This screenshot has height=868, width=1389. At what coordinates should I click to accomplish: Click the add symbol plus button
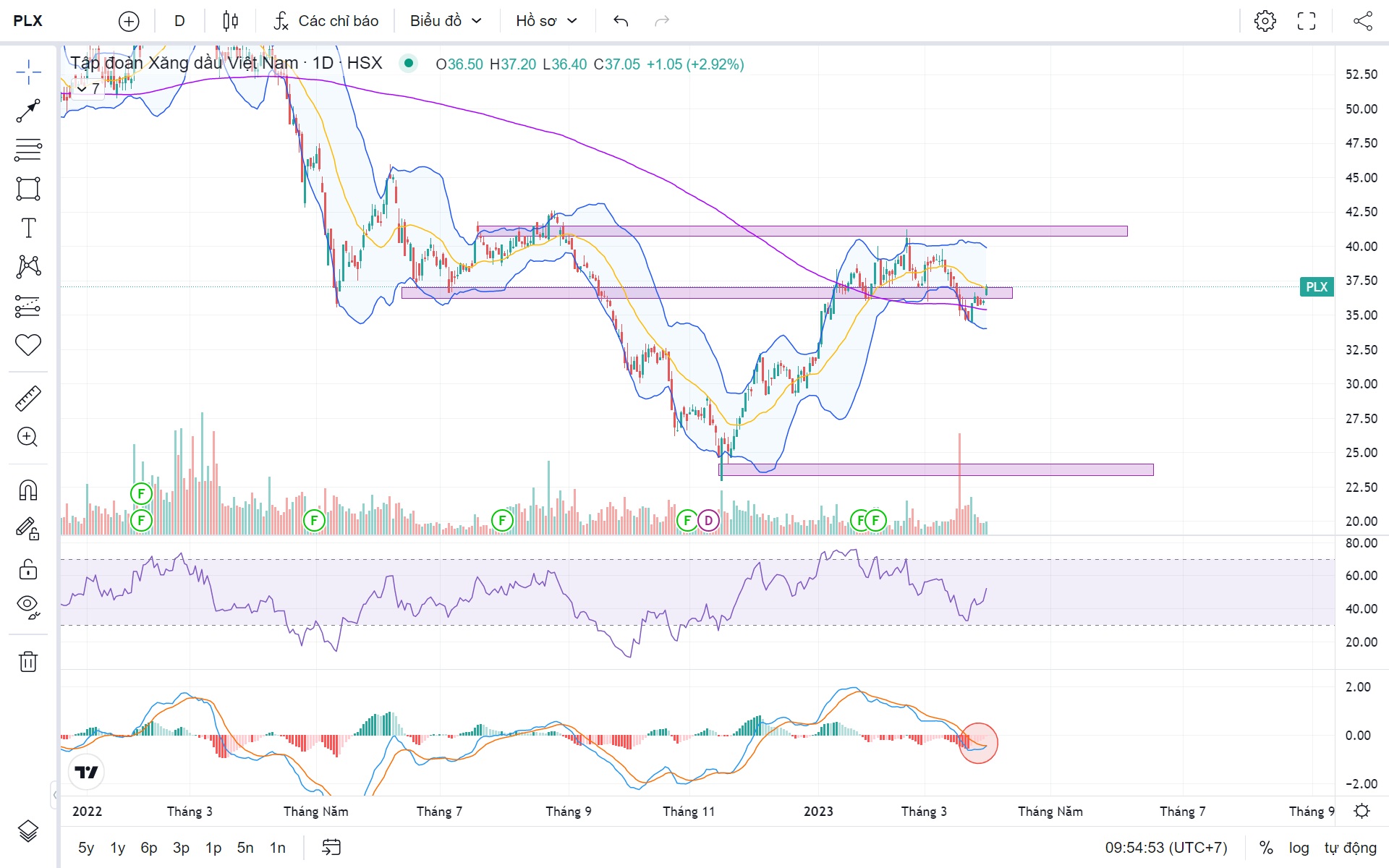tap(129, 21)
